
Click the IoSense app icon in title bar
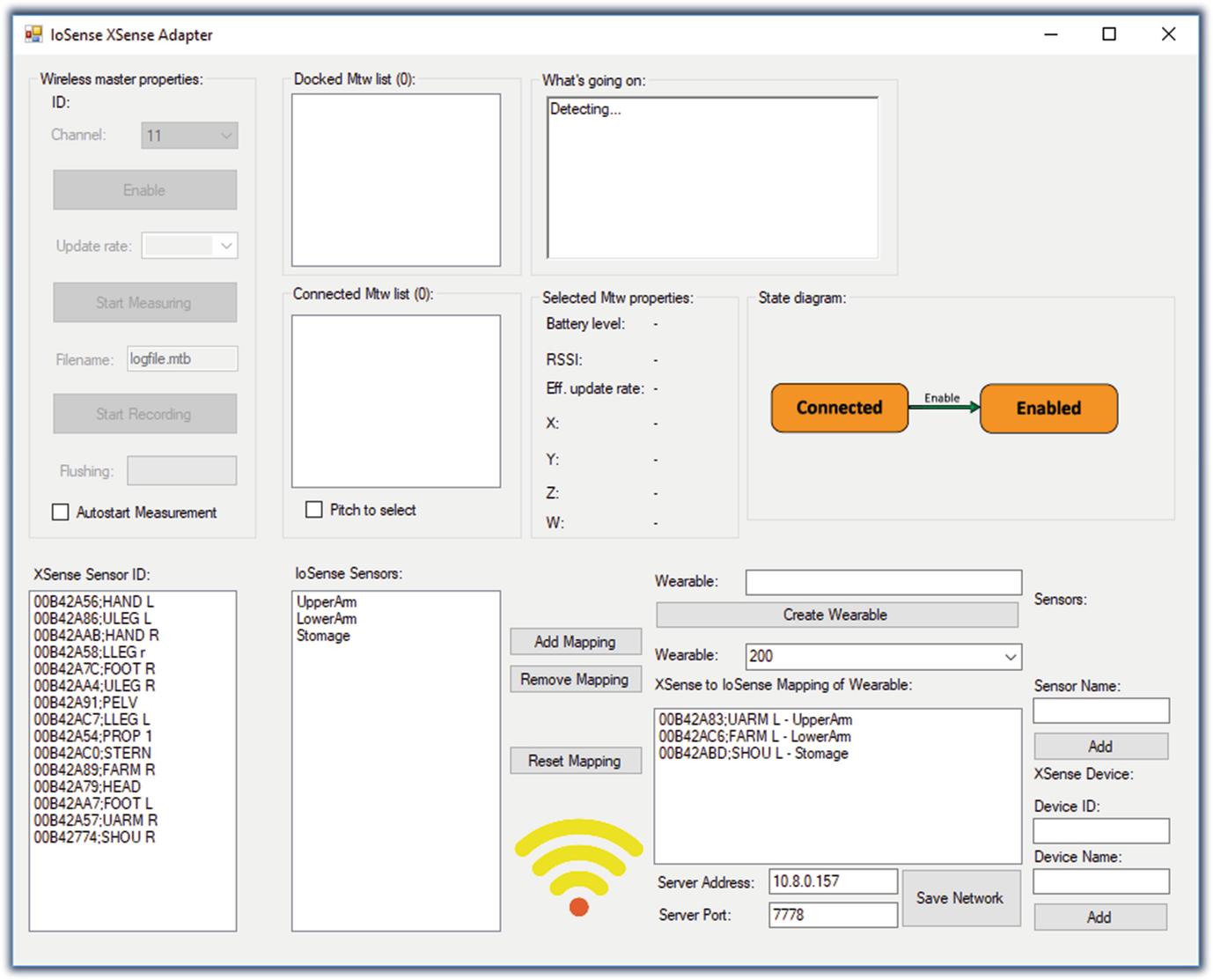point(33,34)
